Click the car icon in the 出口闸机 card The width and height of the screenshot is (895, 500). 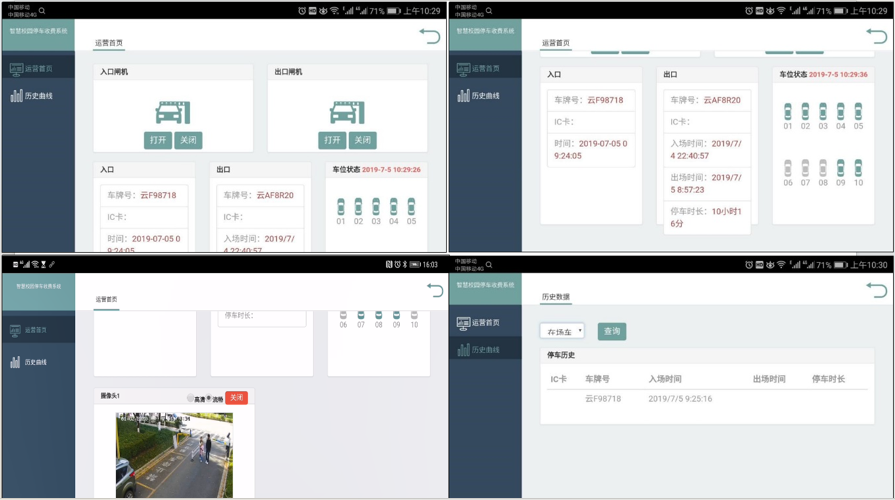pyautogui.click(x=347, y=112)
